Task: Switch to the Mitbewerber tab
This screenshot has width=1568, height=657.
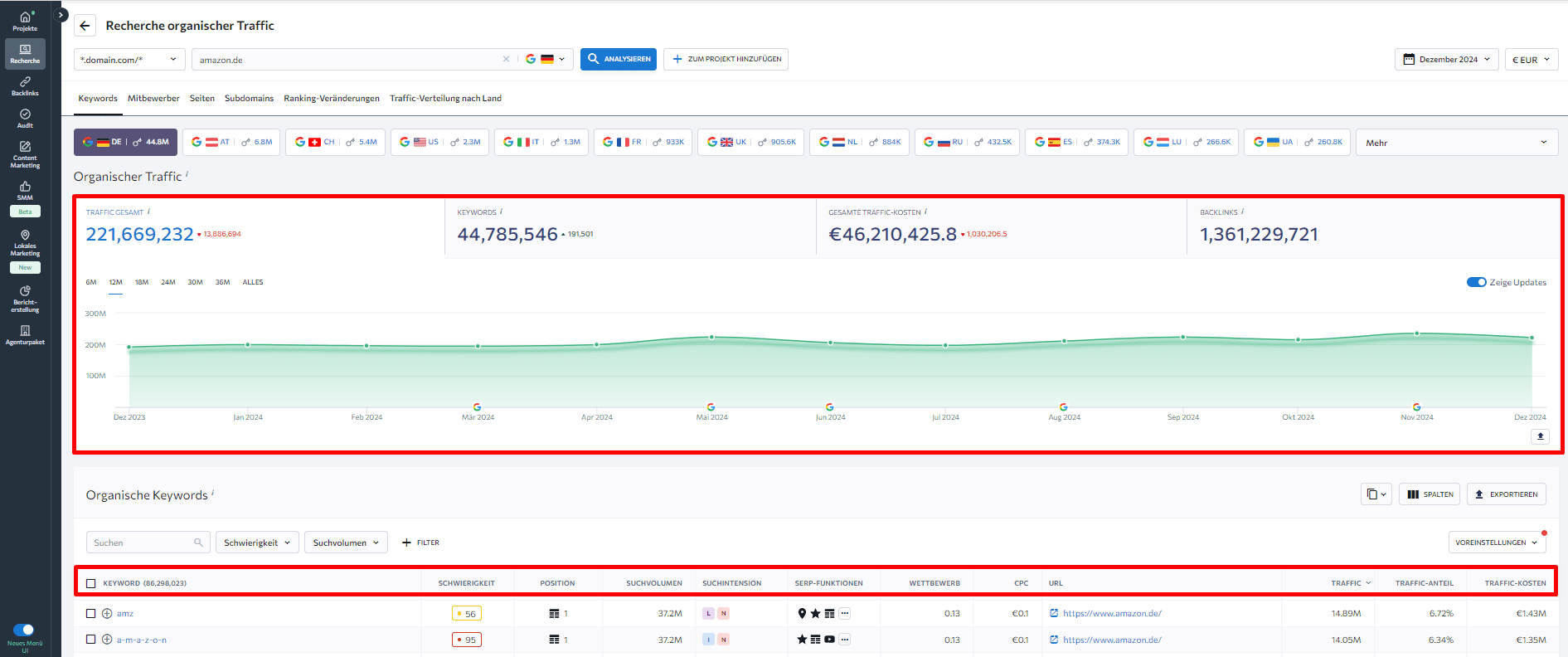Action: tap(153, 98)
